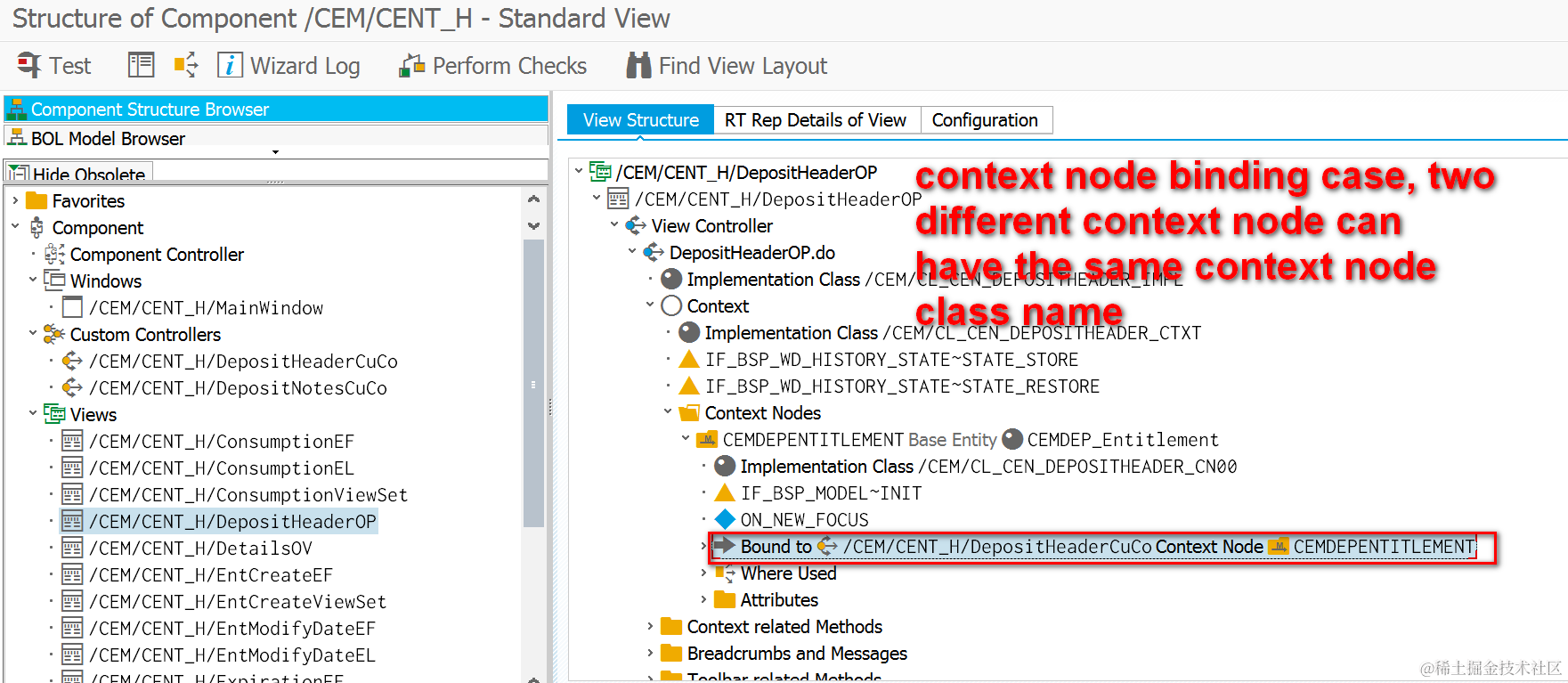Click the Context Nodes folder icon
Screen dimensions: 1568x683
click(689, 412)
